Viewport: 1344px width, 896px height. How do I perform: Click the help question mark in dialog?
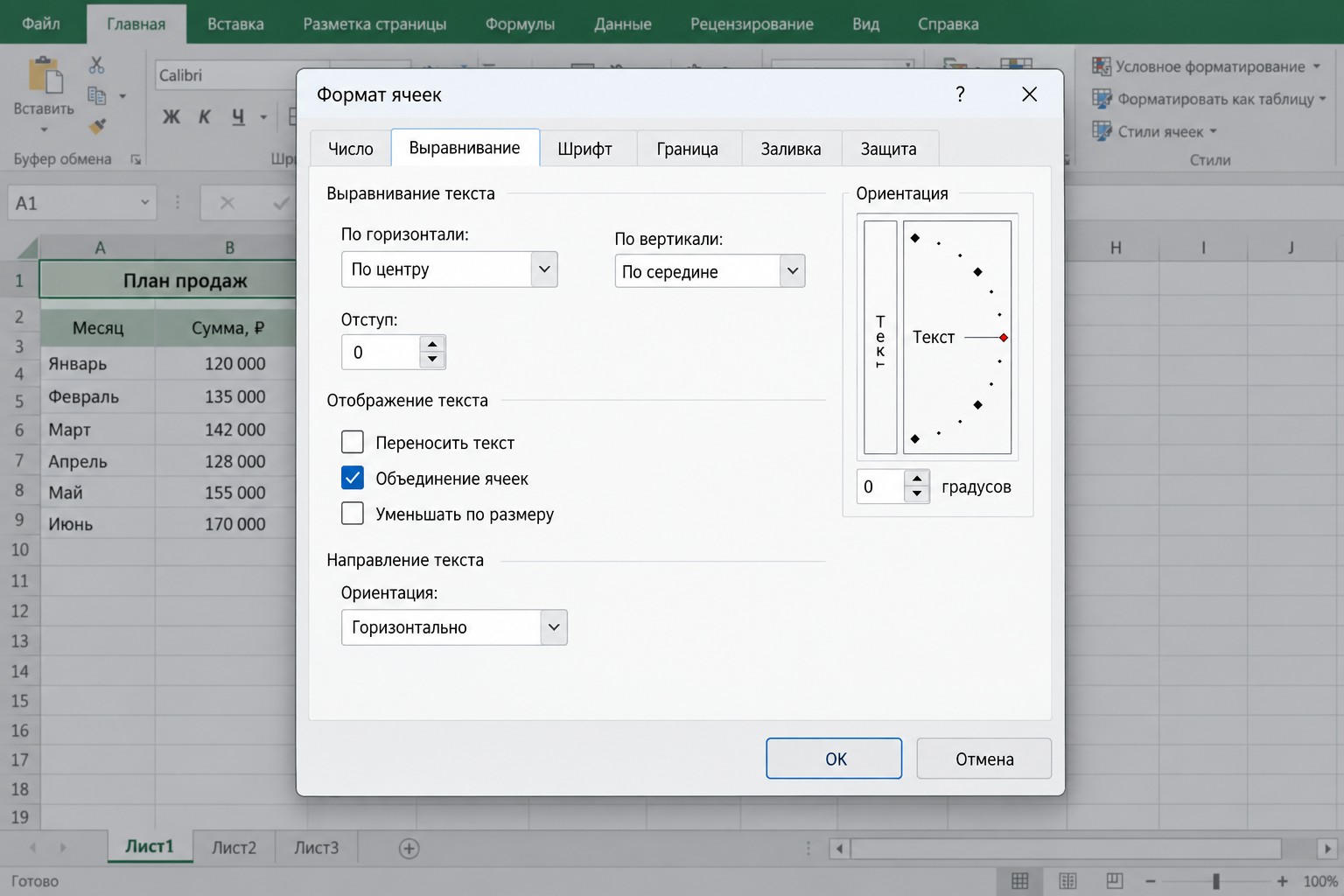coord(960,94)
